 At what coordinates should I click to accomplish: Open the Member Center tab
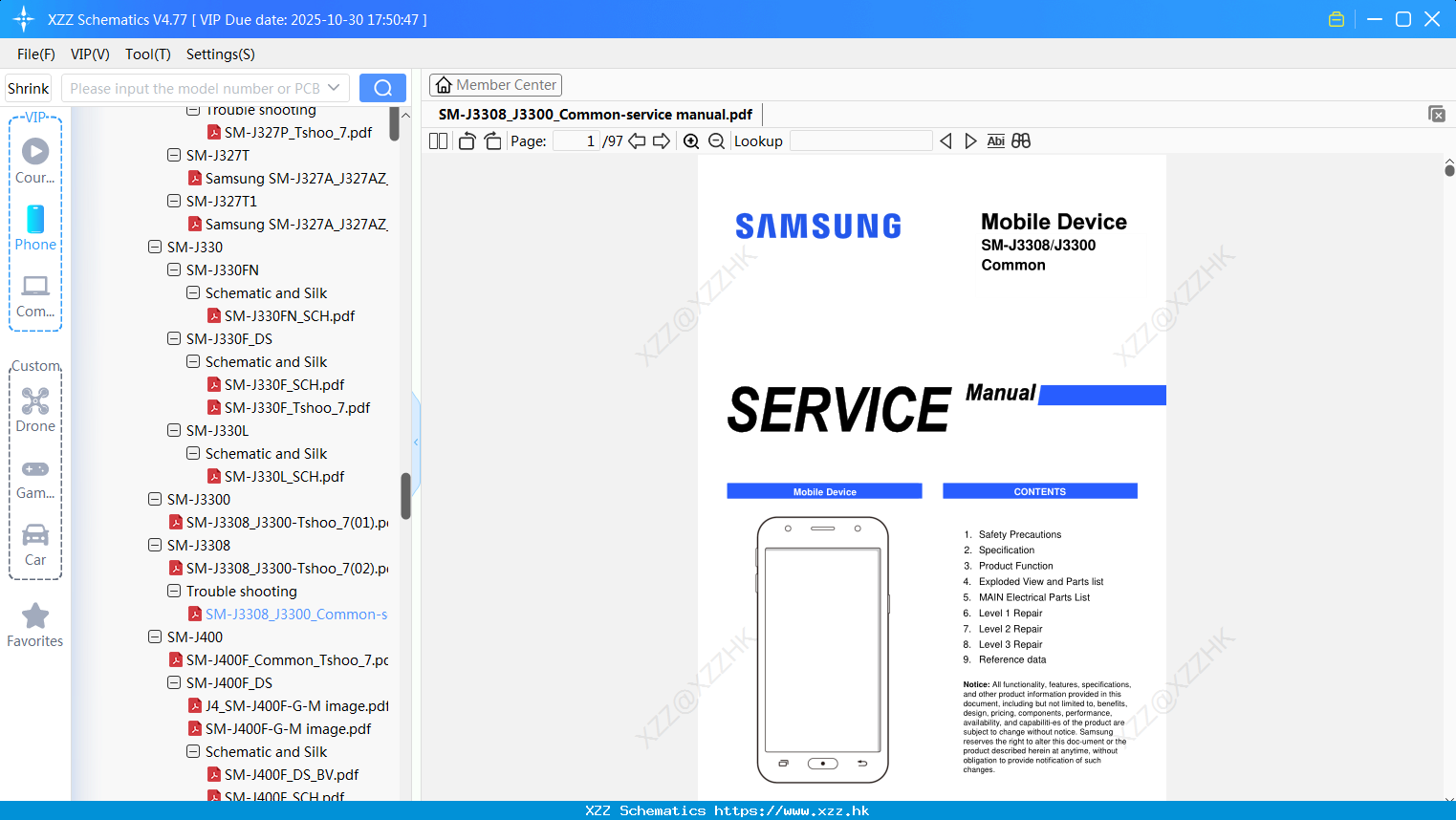click(495, 85)
